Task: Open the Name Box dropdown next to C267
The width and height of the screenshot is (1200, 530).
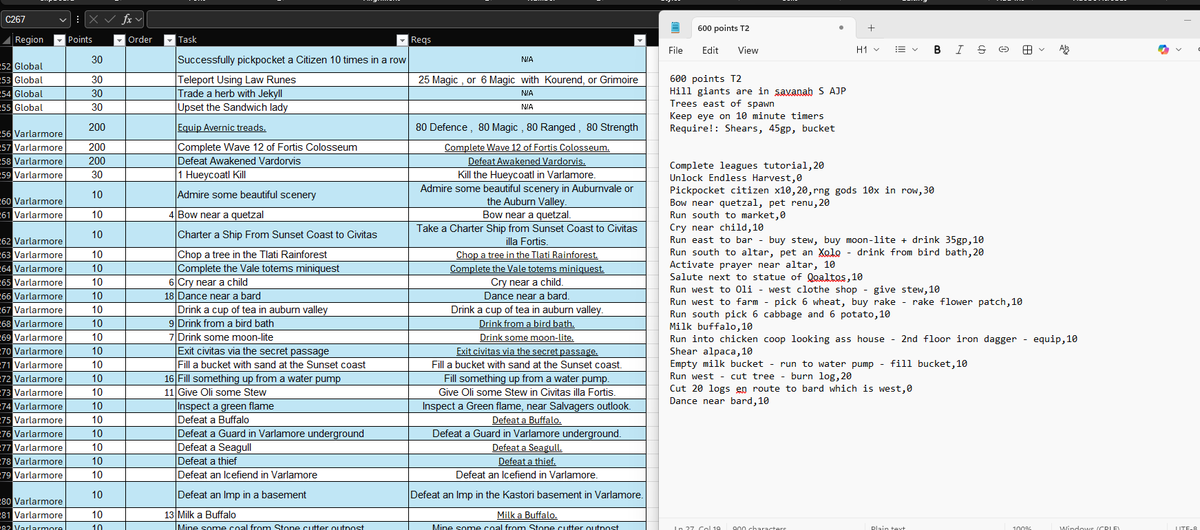Action: pyautogui.click(x=64, y=18)
